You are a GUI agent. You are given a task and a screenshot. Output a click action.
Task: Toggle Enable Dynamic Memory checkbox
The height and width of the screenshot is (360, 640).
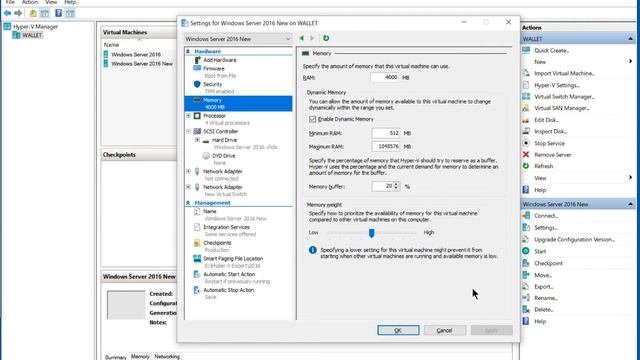[313, 119]
